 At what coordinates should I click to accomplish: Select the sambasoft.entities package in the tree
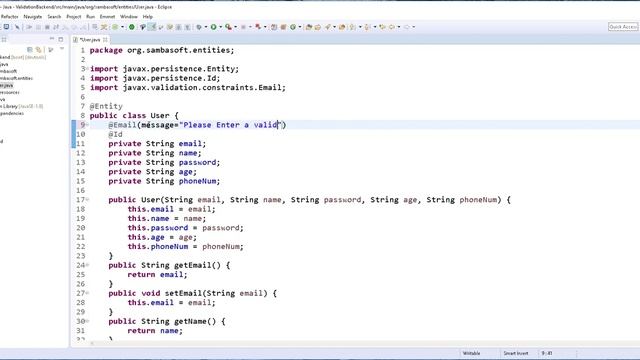point(16,78)
